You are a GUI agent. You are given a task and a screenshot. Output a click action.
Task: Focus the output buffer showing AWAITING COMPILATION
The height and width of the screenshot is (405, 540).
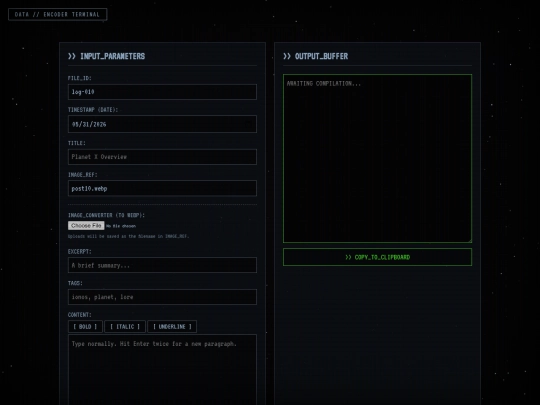pyautogui.click(x=377, y=158)
